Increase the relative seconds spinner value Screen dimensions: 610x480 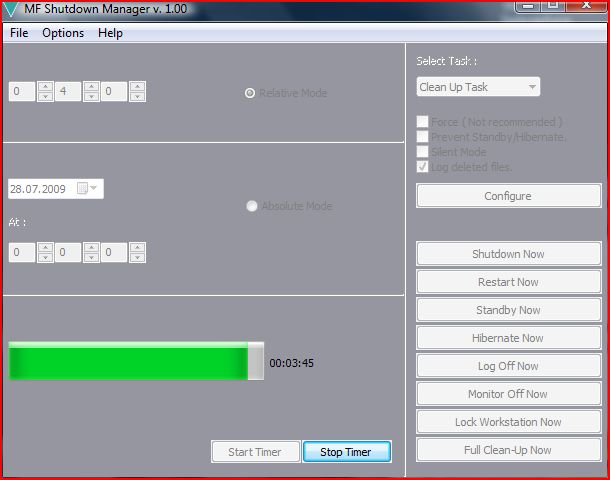[137, 87]
